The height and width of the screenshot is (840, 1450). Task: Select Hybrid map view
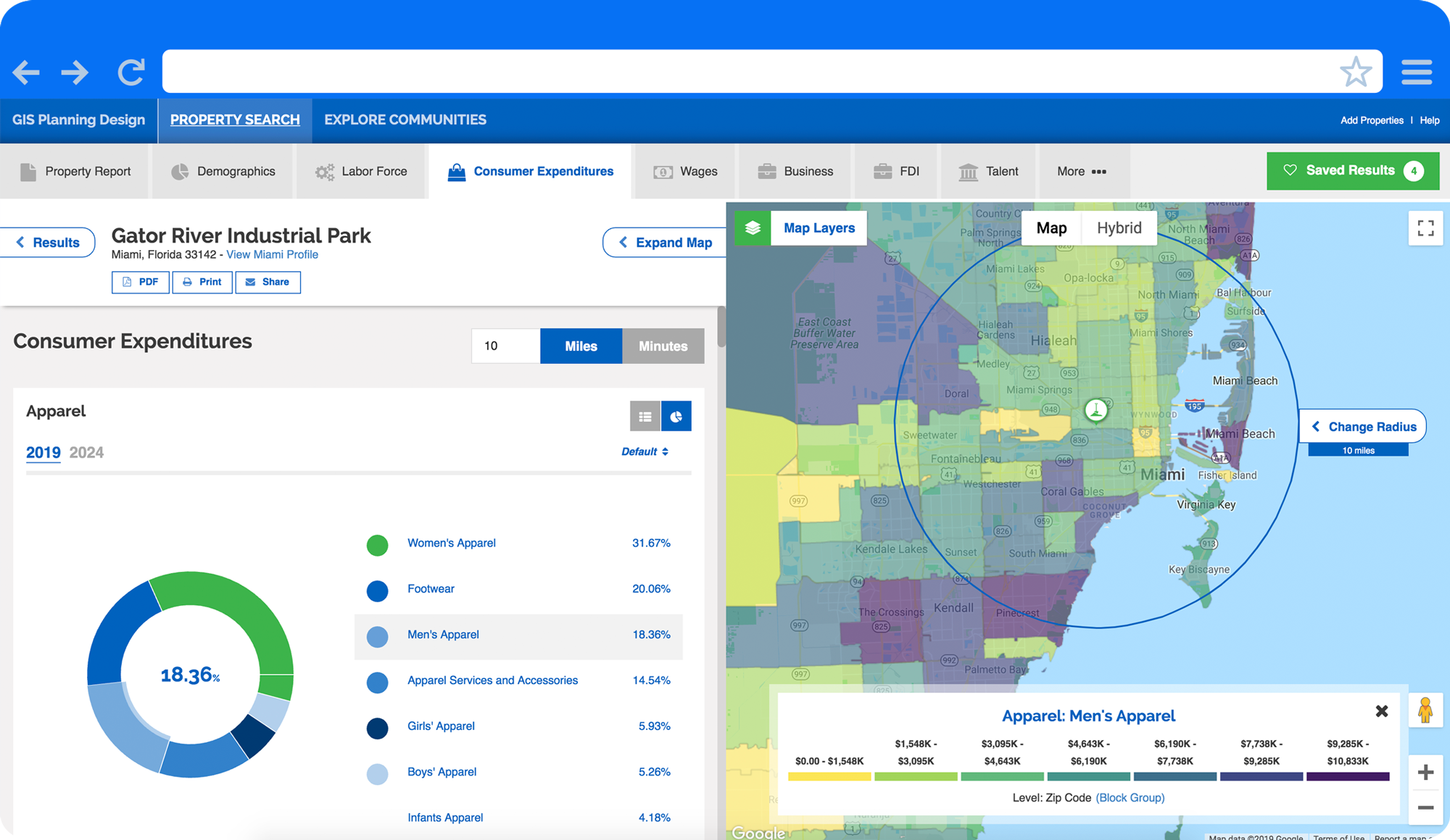click(x=1119, y=228)
